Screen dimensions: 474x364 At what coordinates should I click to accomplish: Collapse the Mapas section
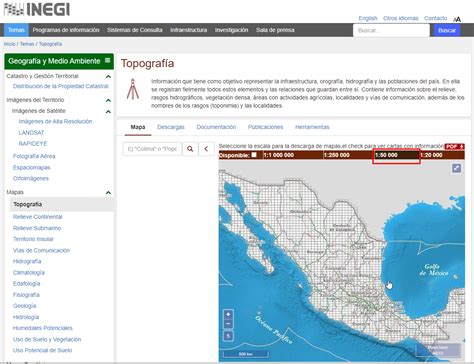pyautogui.click(x=108, y=193)
